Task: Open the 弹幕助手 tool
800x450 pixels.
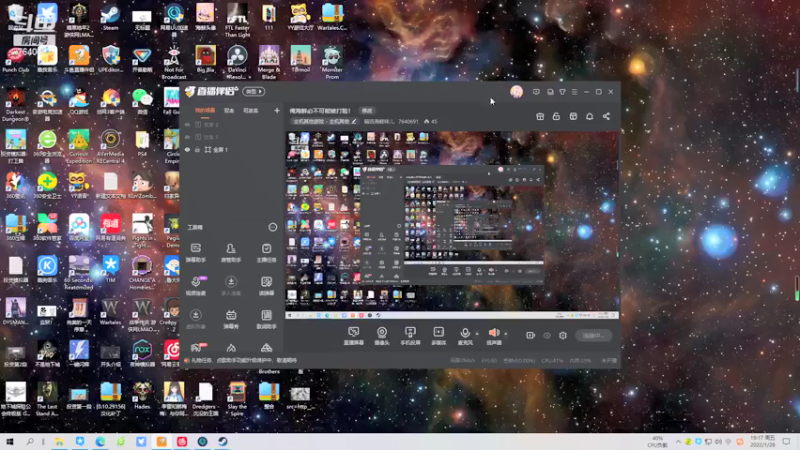Action: click(195, 253)
